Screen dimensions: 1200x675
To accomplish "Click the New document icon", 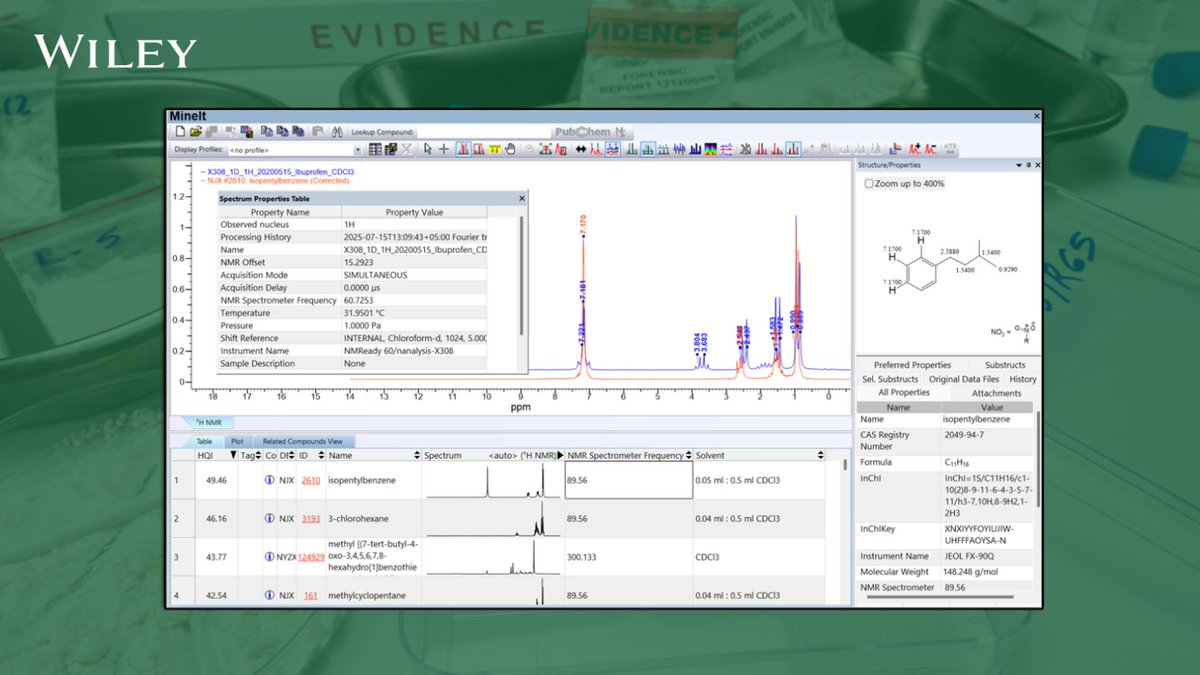I will pos(180,131).
